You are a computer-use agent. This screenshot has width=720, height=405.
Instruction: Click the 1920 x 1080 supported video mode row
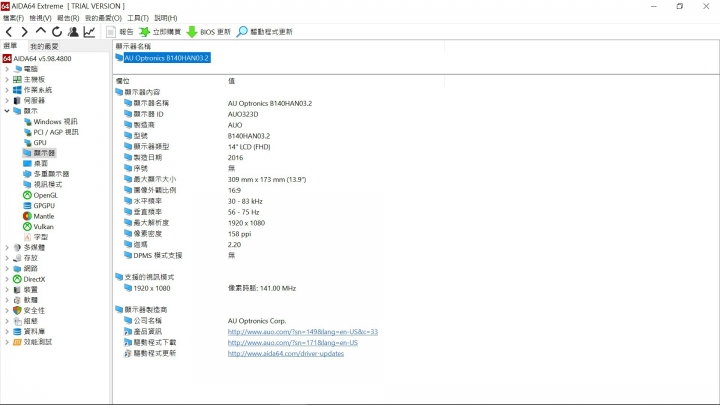pyautogui.click(x=152, y=288)
